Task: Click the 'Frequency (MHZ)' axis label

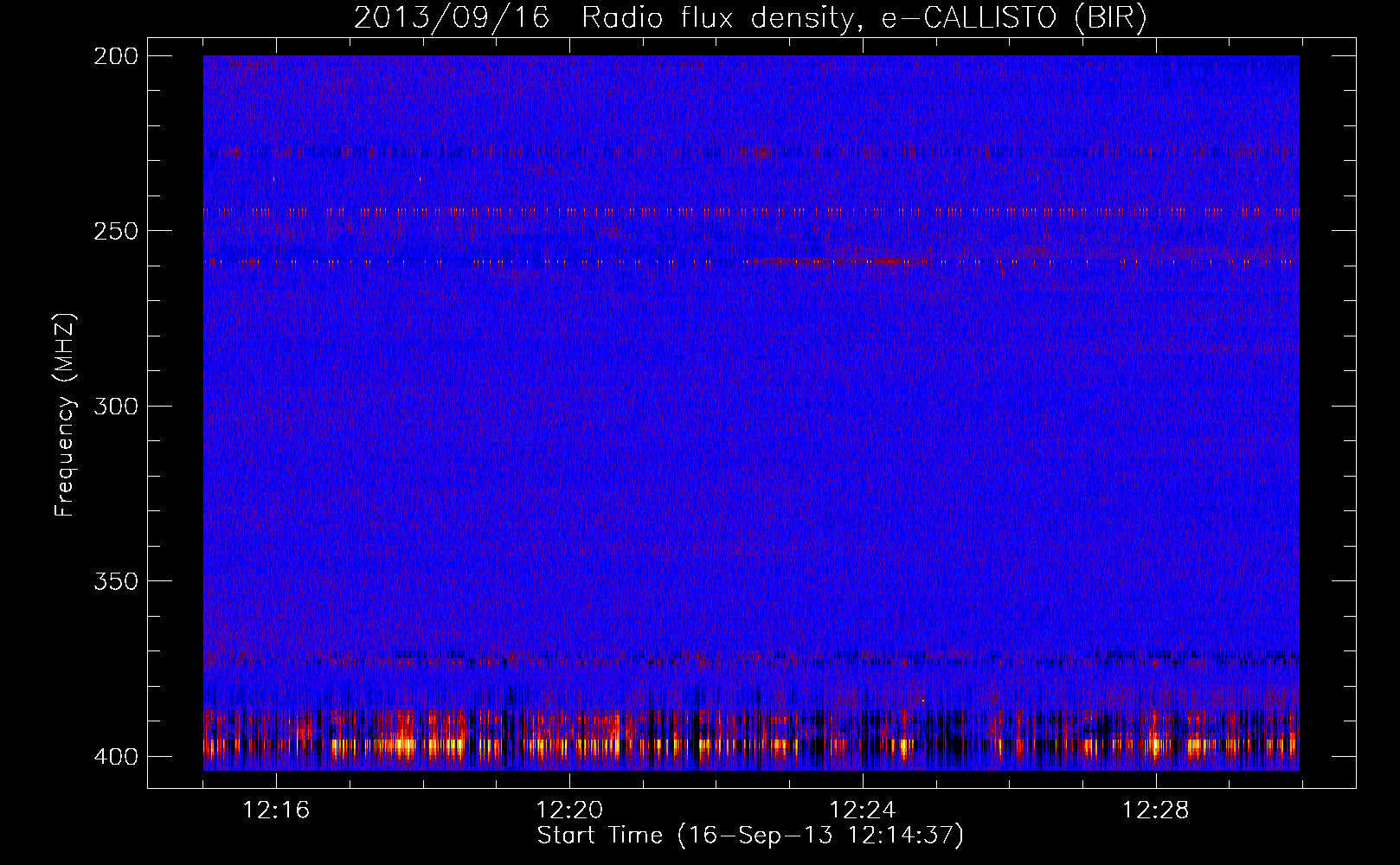Action: 65,414
